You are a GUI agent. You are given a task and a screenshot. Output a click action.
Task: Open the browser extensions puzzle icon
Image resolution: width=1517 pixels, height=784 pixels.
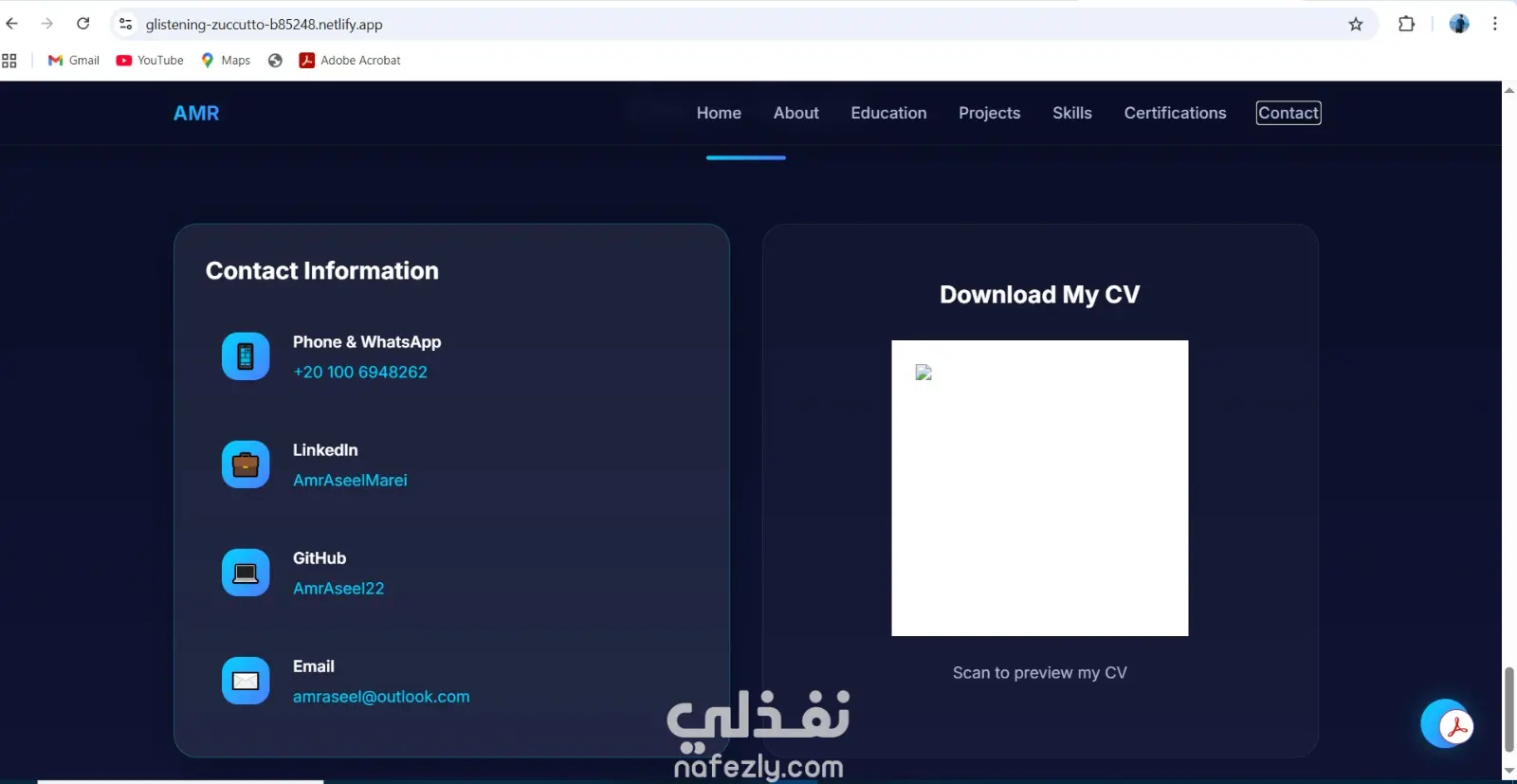[x=1406, y=24]
